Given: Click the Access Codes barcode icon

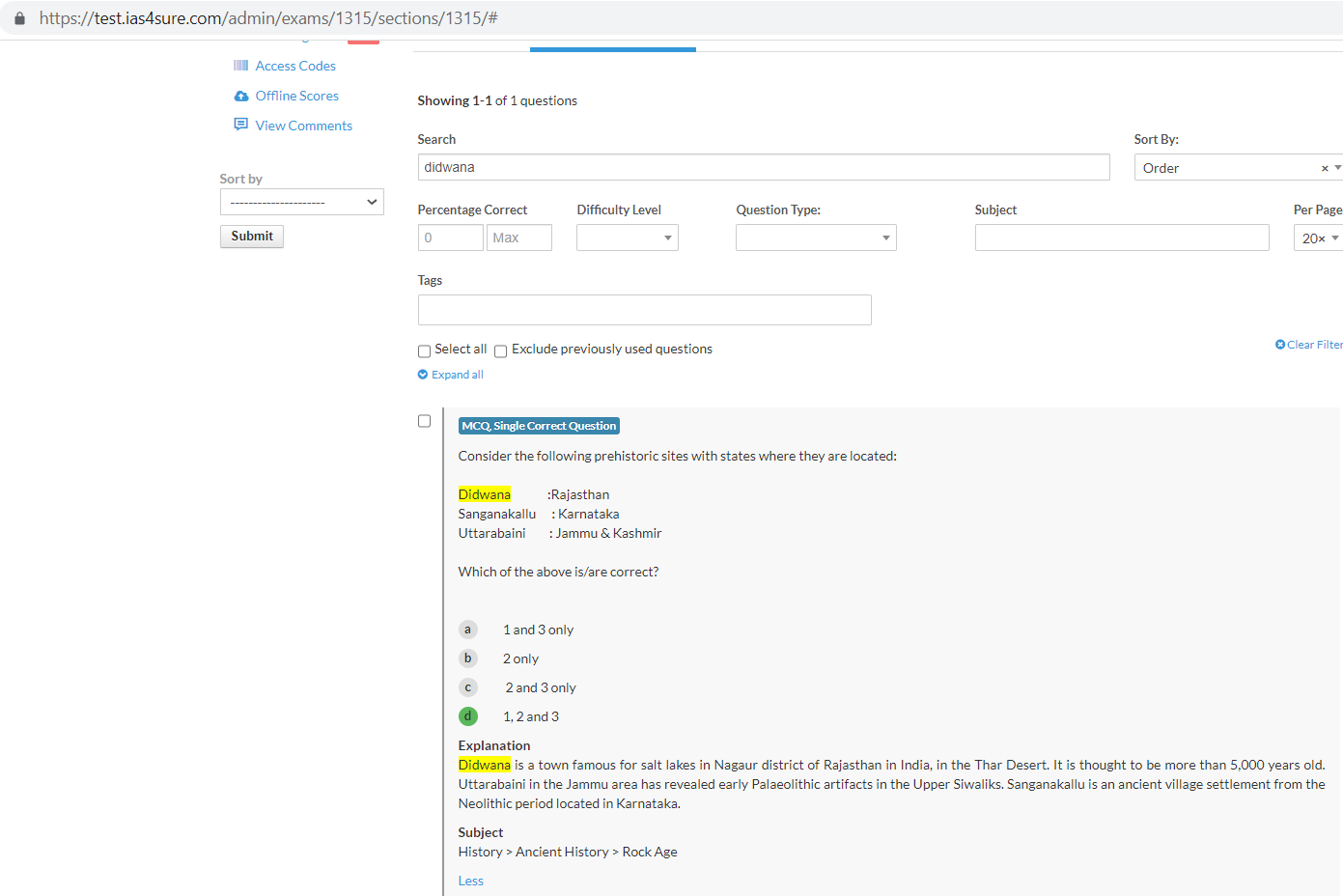Looking at the screenshot, I should coord(240,66).
